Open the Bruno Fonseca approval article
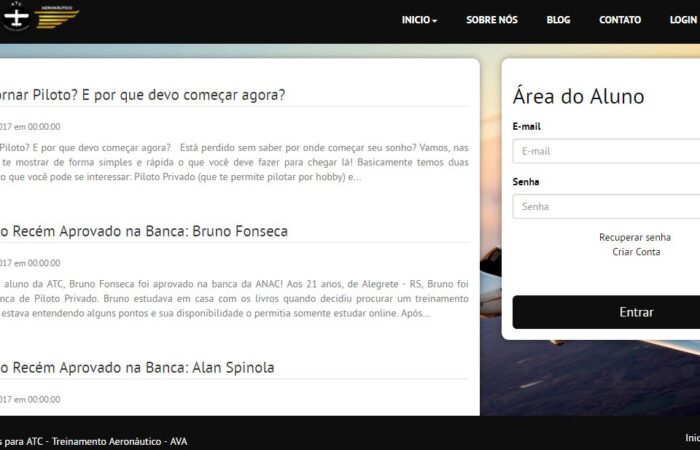The height and width of the screenshot is (450, 700). click(x=143, y=231)
